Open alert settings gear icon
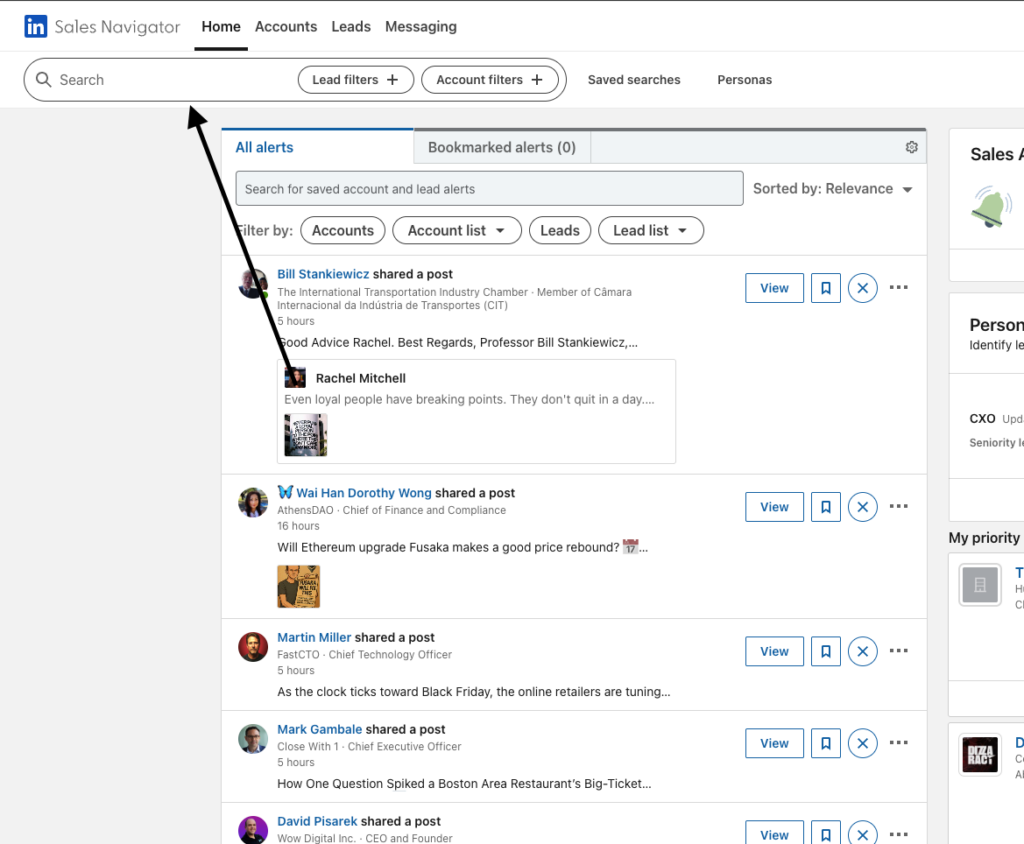 point(911,147)
